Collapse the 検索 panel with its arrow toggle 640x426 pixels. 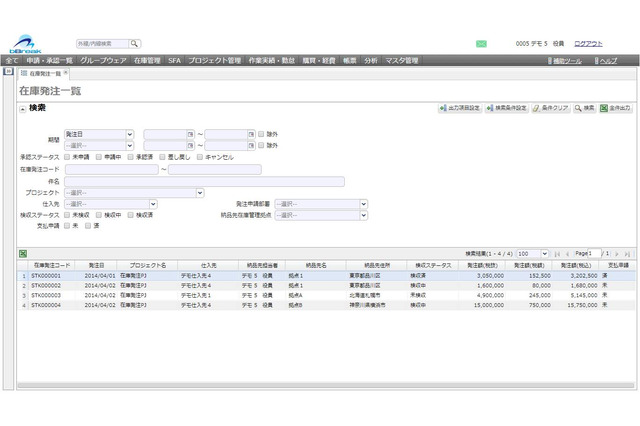23,107
